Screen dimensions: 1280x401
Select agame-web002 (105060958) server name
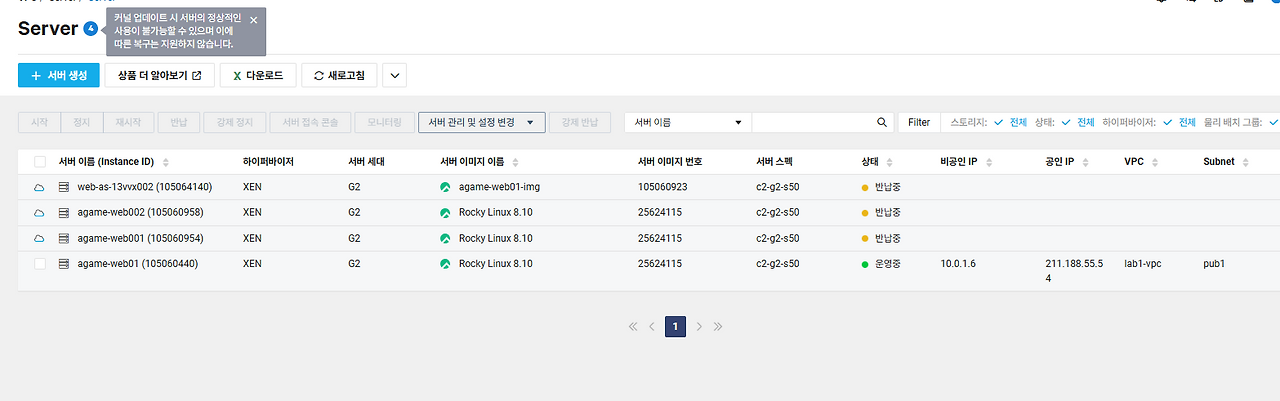click(x=141, y=213)
